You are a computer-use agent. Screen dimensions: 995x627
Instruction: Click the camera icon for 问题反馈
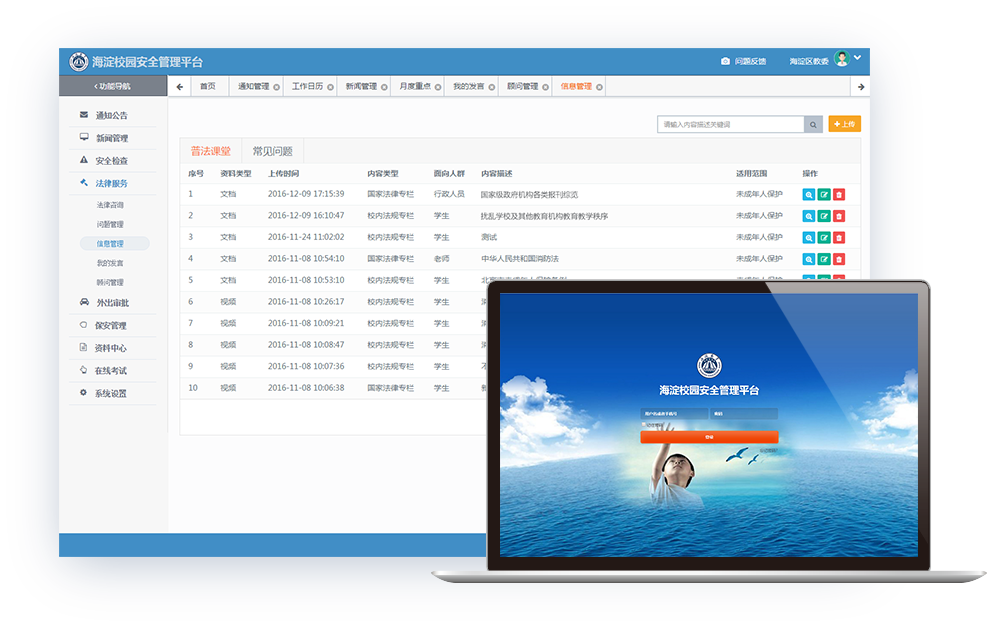[725, 62]
